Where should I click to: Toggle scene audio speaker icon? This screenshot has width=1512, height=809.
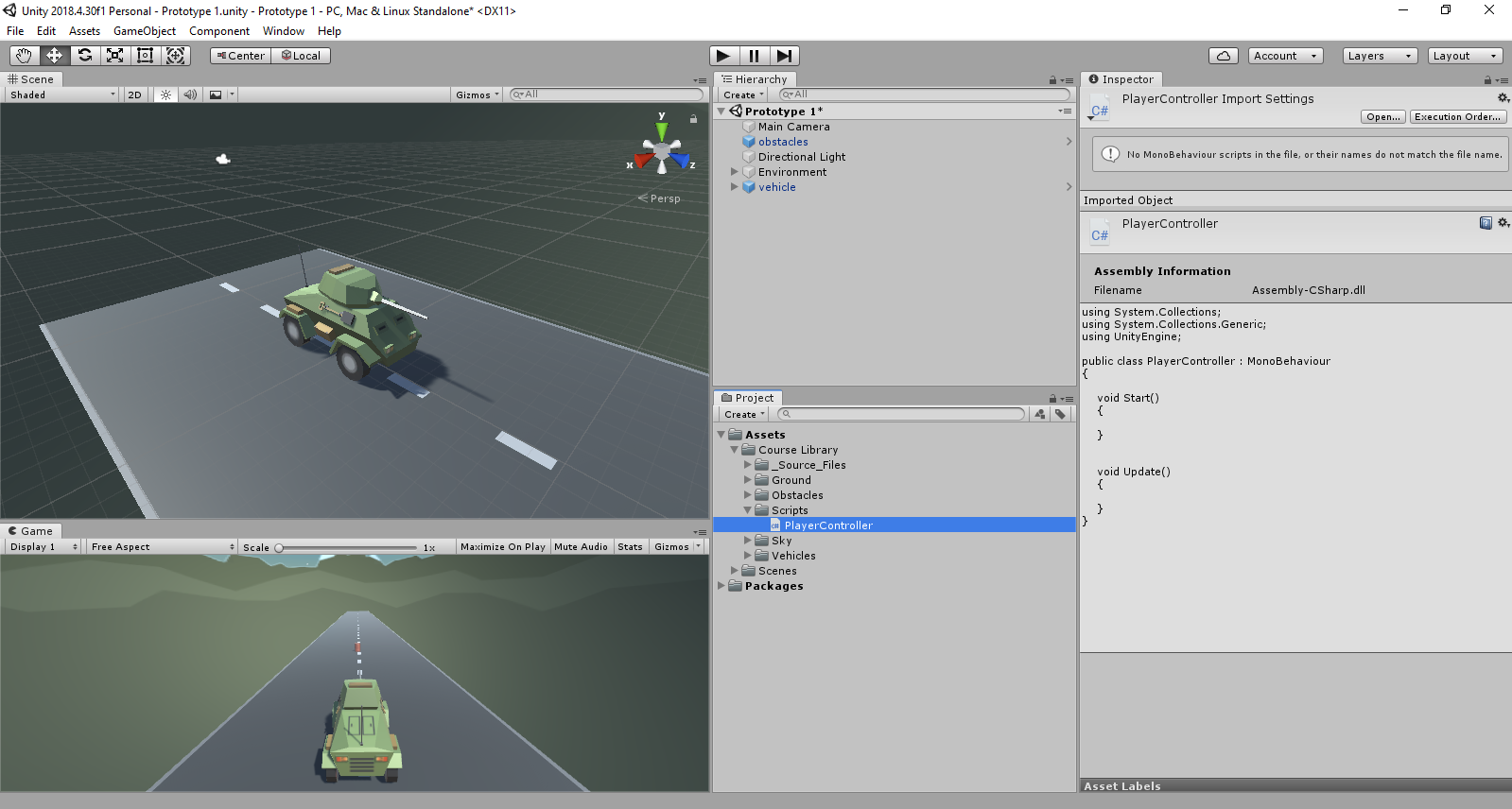(x=190, y=95)
